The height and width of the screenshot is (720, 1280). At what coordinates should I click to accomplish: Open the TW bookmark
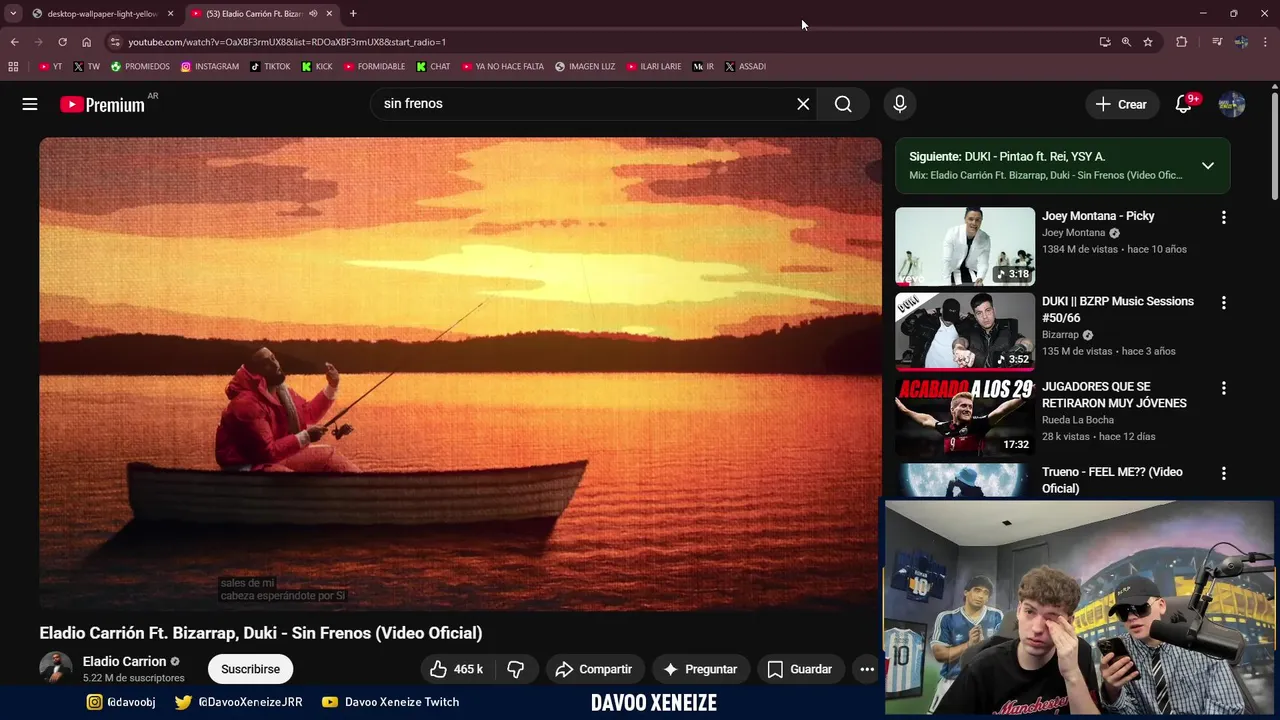(87, 67)
